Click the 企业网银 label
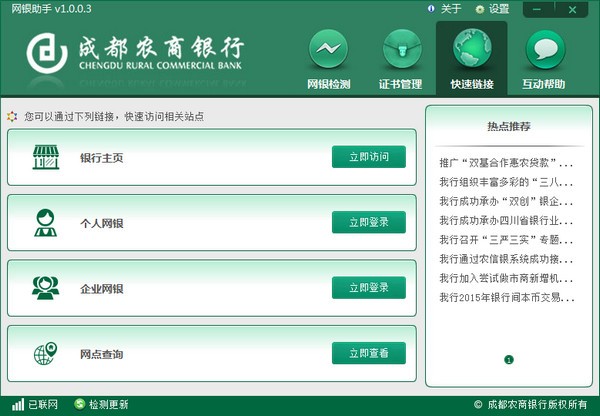This screenshot has width=600, height=416. click(102, 289)
